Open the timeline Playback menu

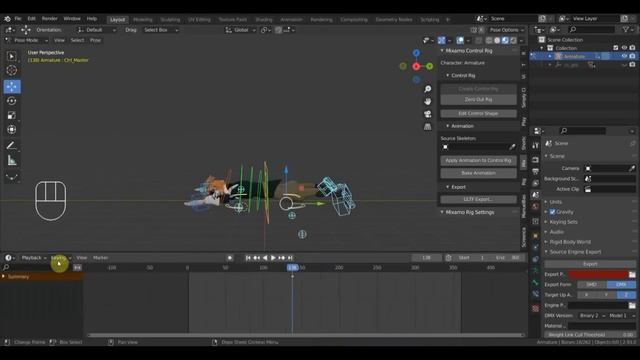[x=33, y=258]
